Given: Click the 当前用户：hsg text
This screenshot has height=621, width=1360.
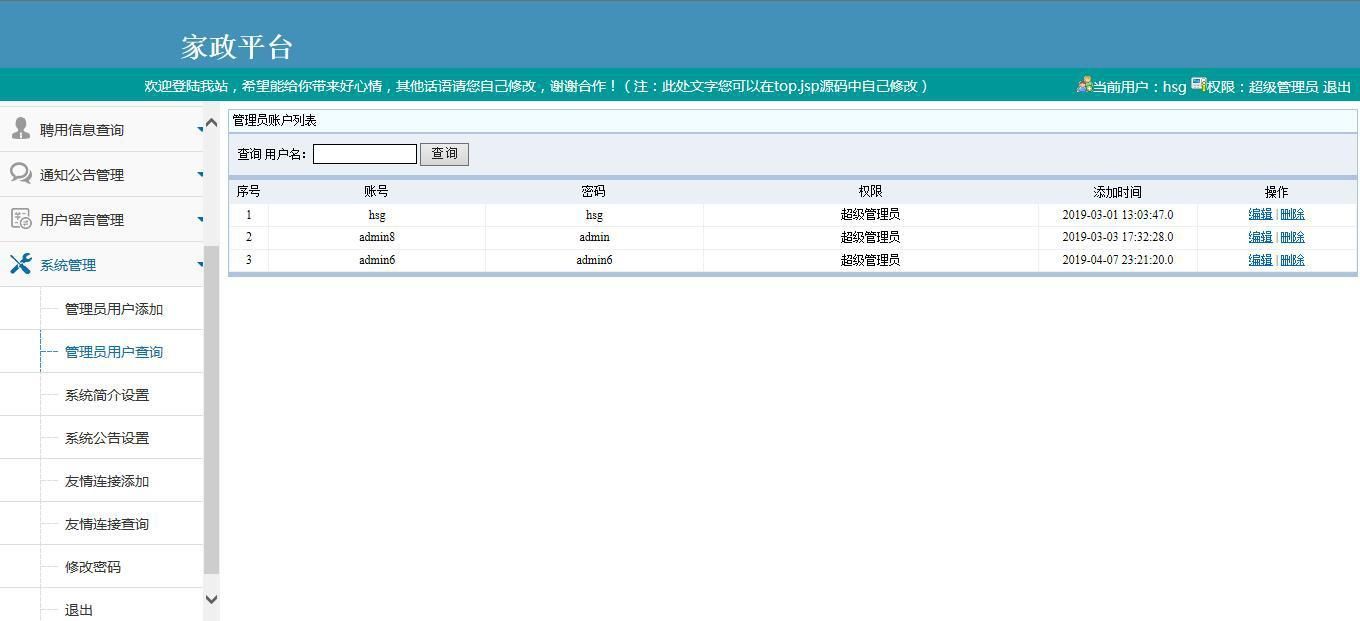Looking at the screenshot, I should (1139, 87).
